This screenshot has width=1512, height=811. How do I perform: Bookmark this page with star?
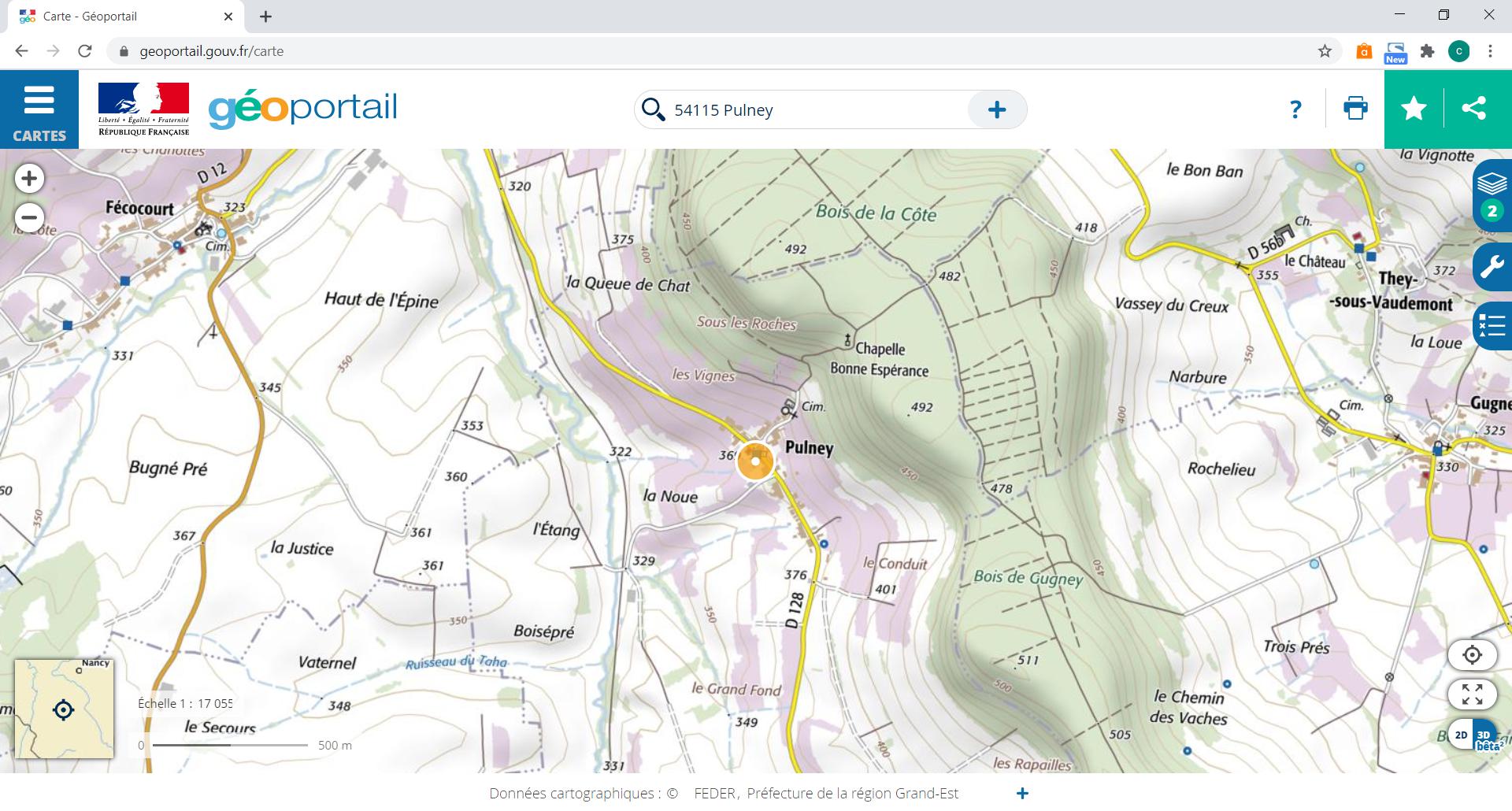pyautogui.click(x=1325, y=51)
